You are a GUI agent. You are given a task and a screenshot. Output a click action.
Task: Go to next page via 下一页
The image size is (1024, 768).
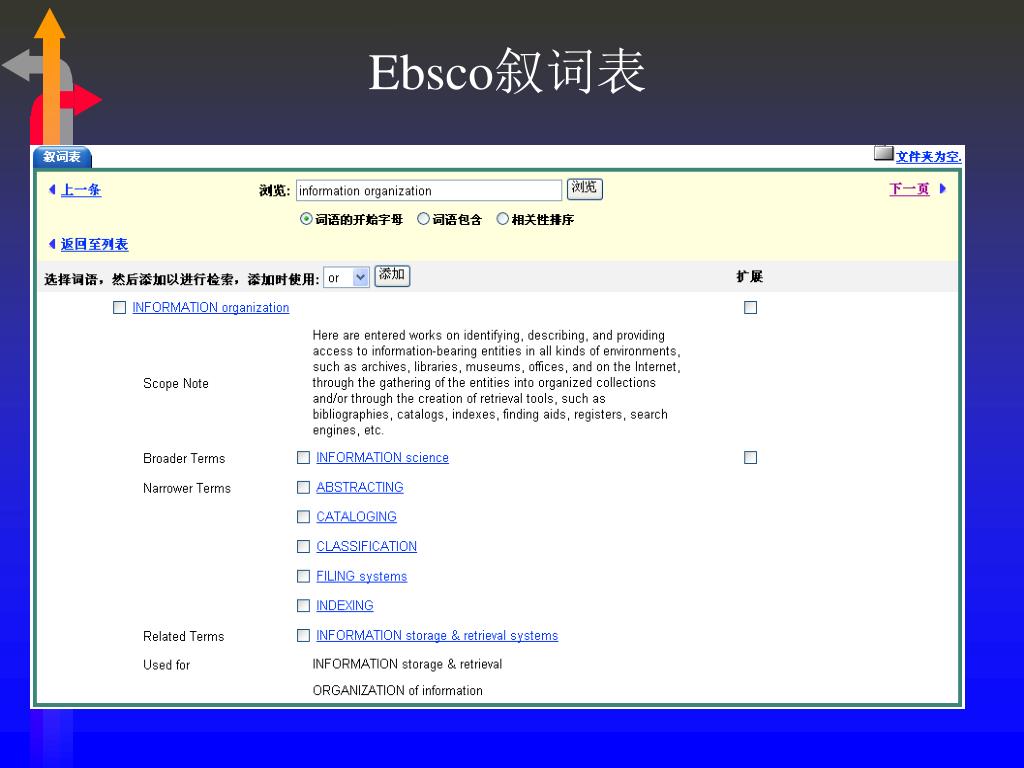pos(908,189)
